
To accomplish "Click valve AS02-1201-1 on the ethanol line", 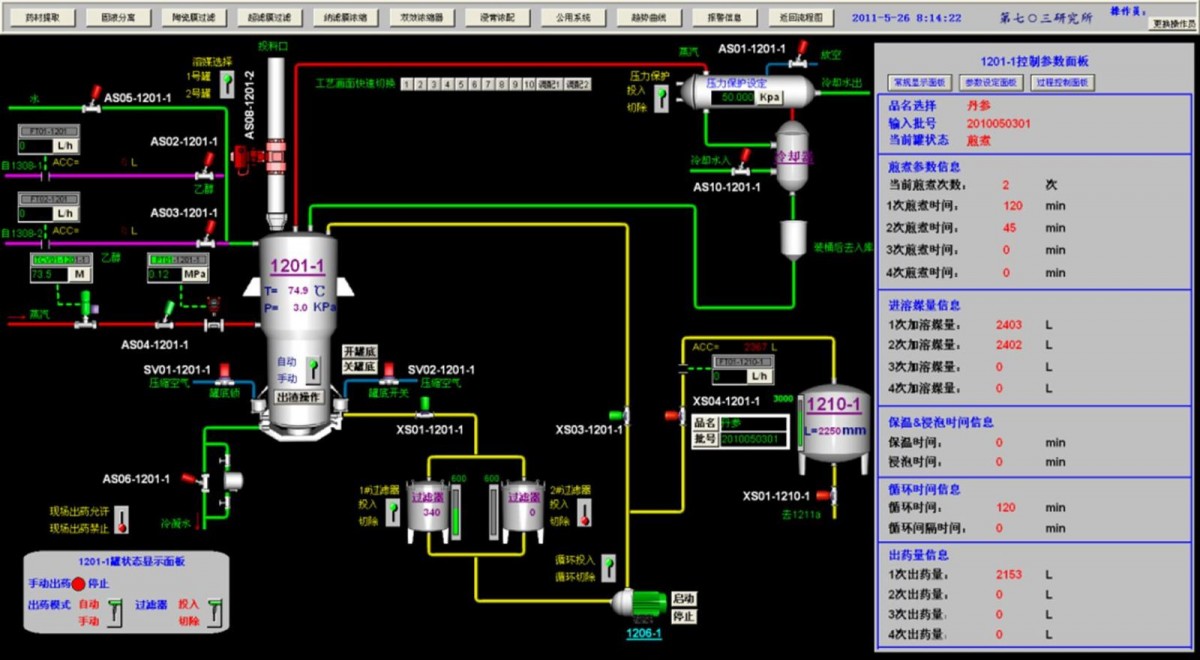I will tap(207, 168).
